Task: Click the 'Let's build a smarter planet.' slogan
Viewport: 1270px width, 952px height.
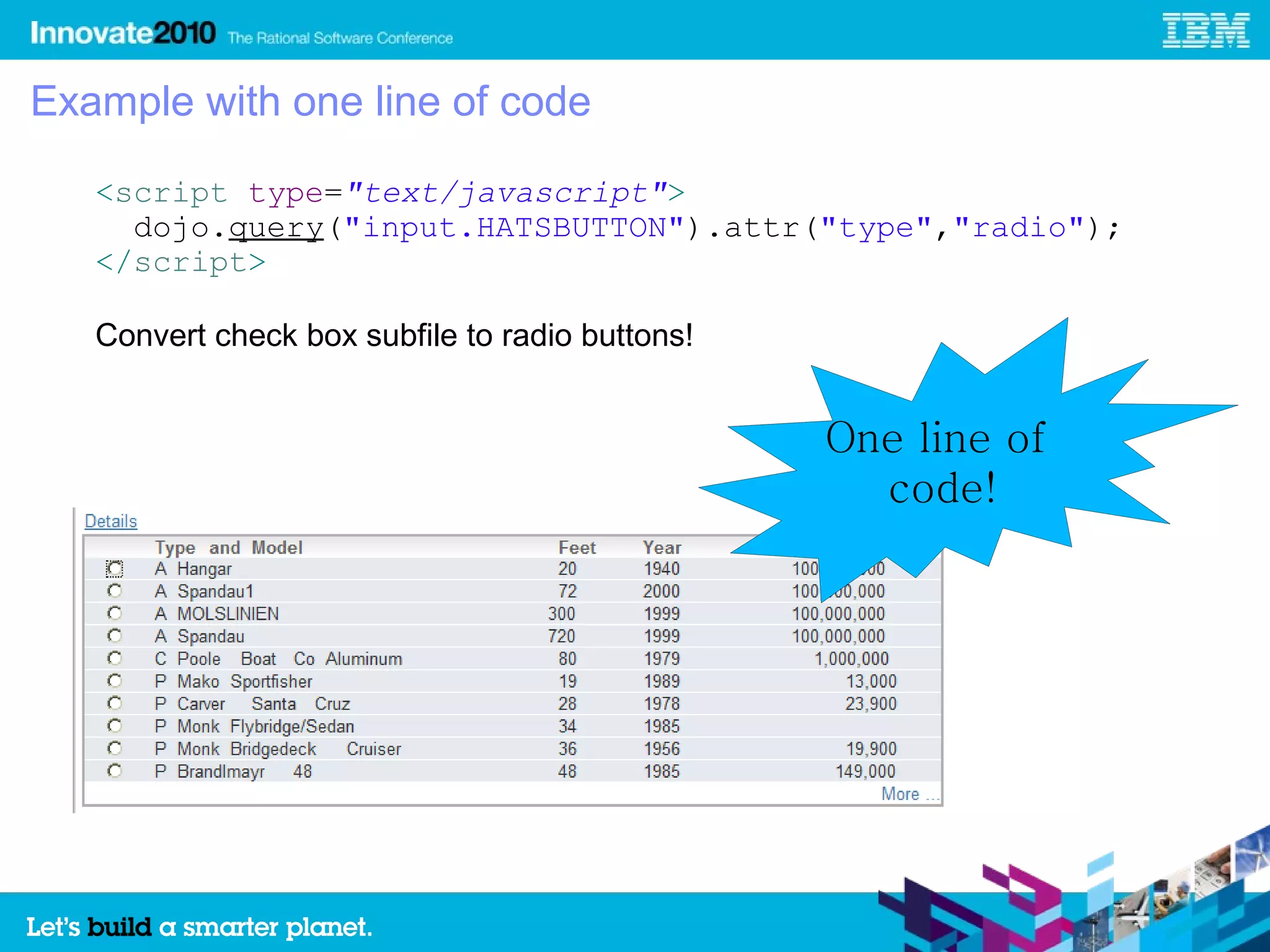Action: 199,927
